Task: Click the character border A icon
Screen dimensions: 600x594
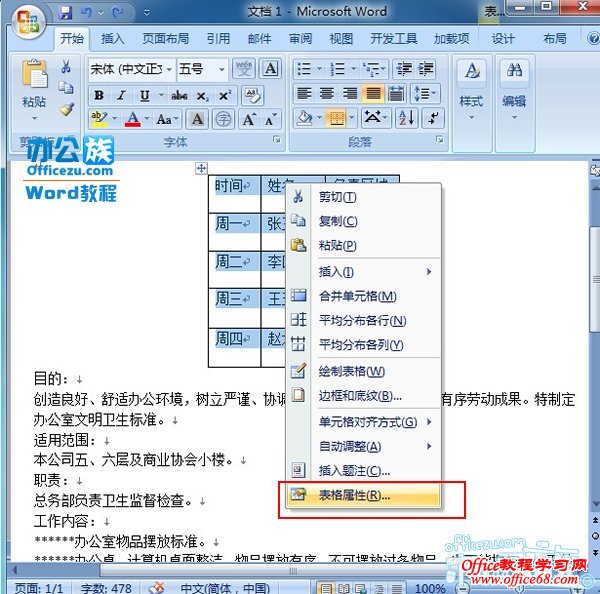Action: (271, 69)
